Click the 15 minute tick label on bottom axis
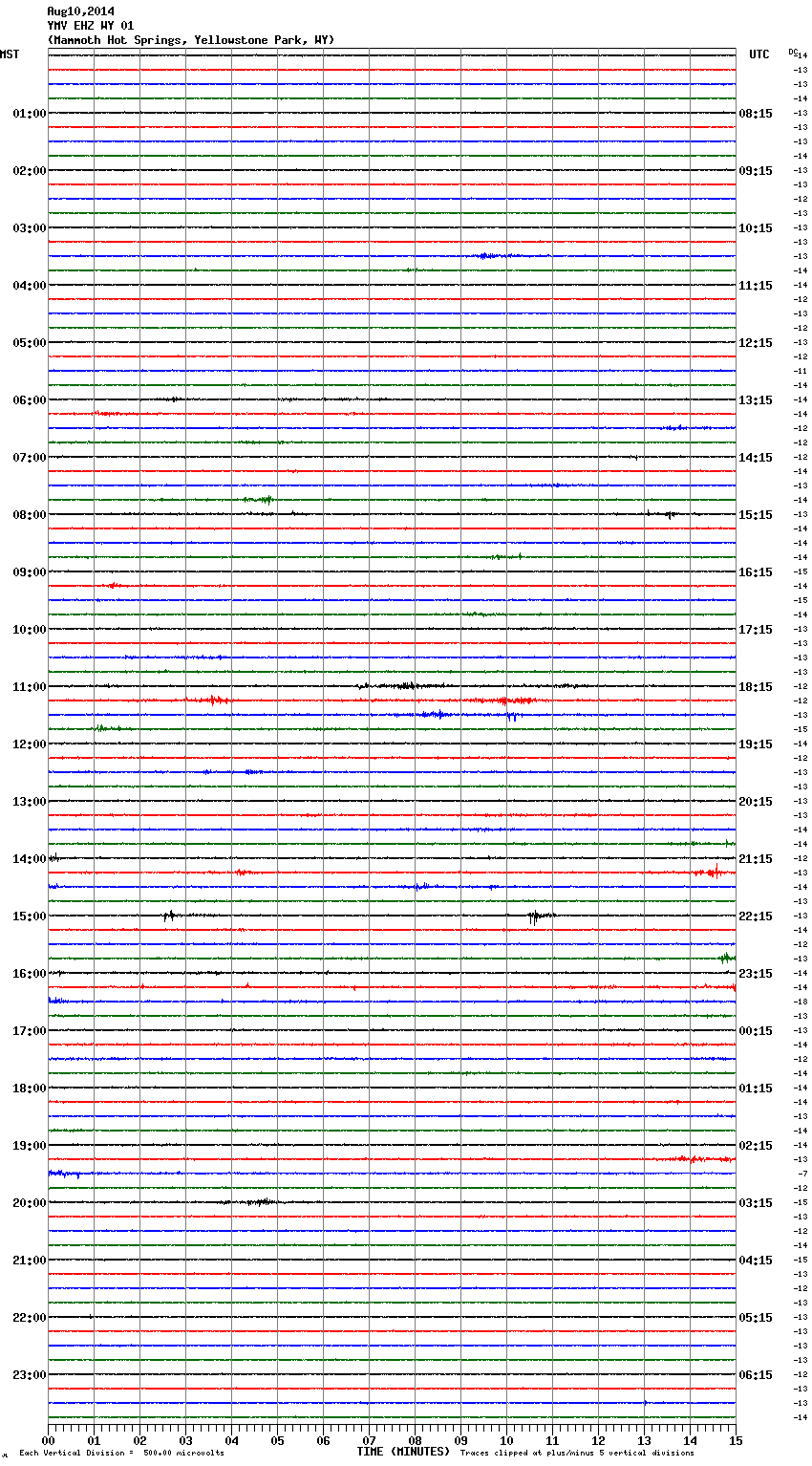812x1466 pixels. (735, 1440)
